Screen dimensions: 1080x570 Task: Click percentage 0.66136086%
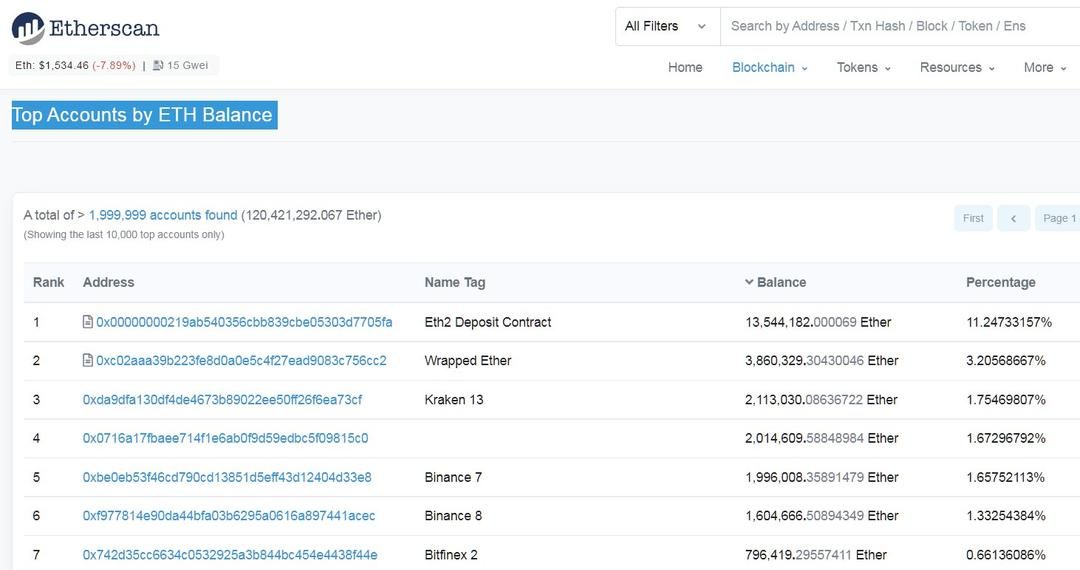pos(1006,555)
